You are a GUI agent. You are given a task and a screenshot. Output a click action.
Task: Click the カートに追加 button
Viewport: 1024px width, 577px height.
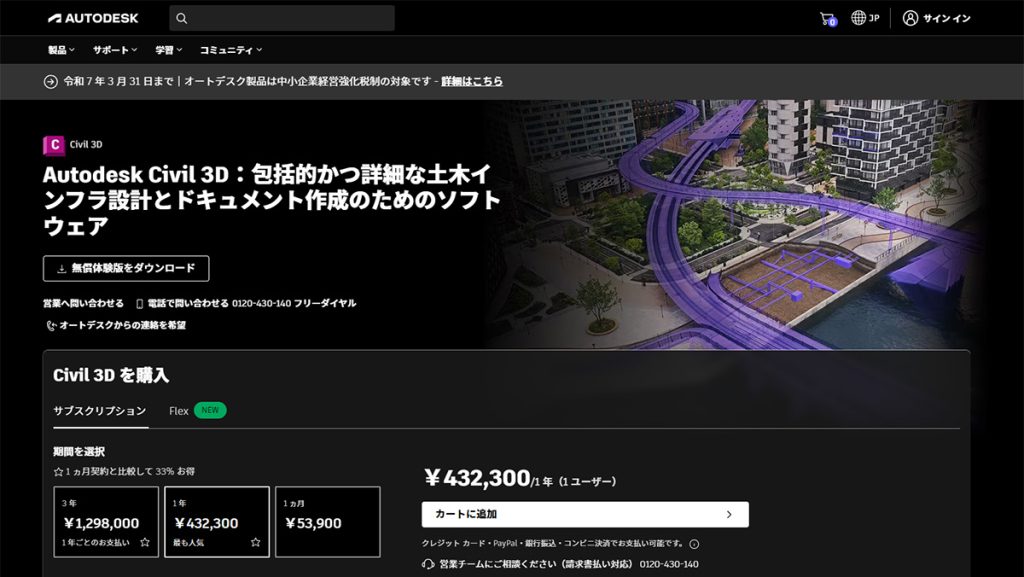(585, 514)
